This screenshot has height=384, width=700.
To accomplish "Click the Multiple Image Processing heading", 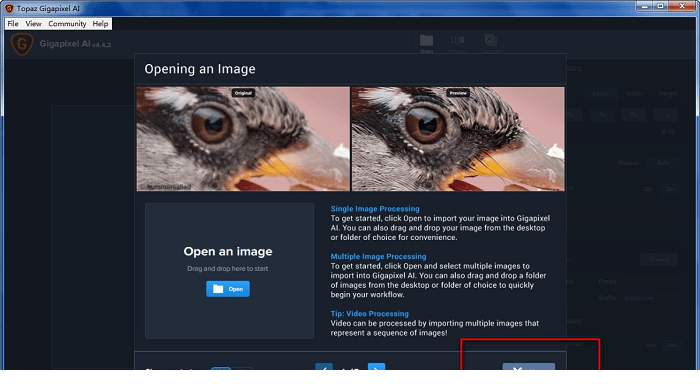I will click(x=378, y=256).
